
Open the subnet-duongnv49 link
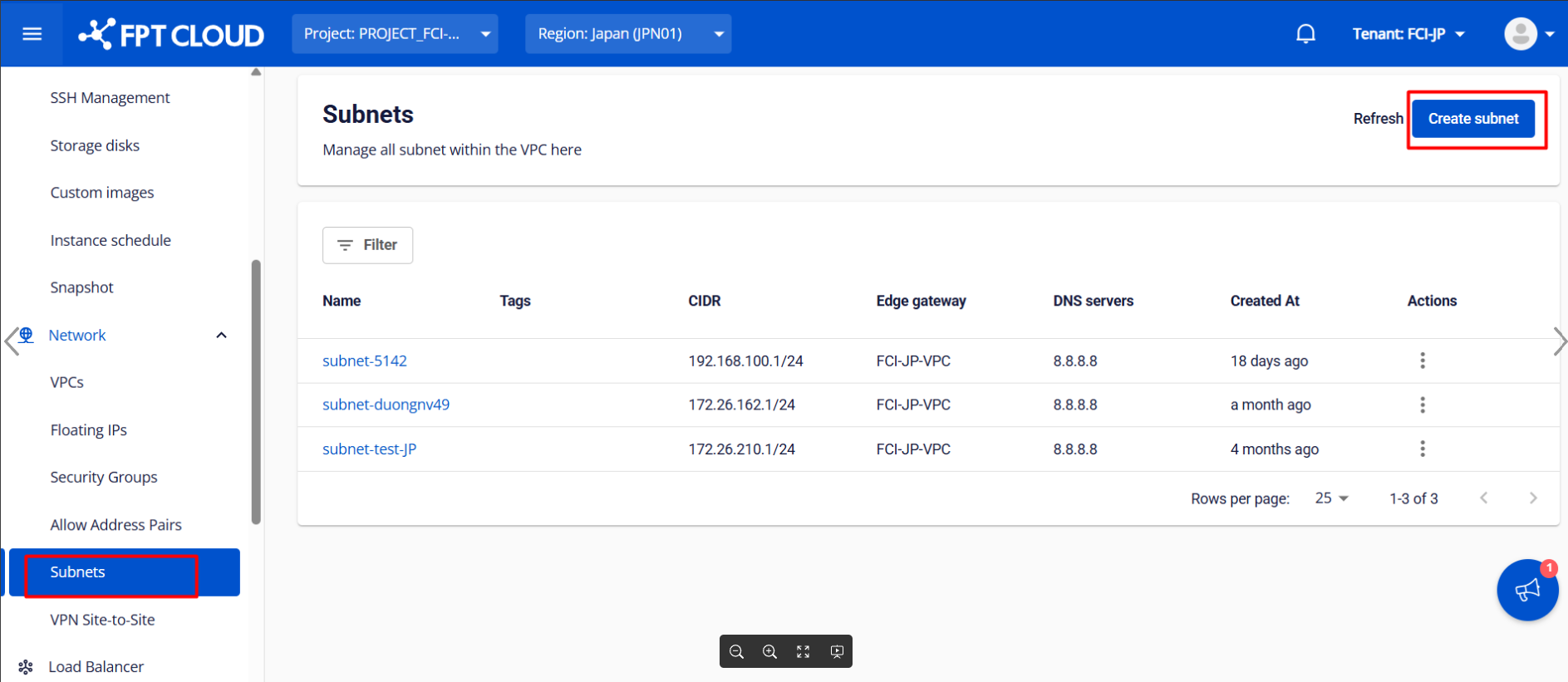pyautogui.click(x=386, y=405)
